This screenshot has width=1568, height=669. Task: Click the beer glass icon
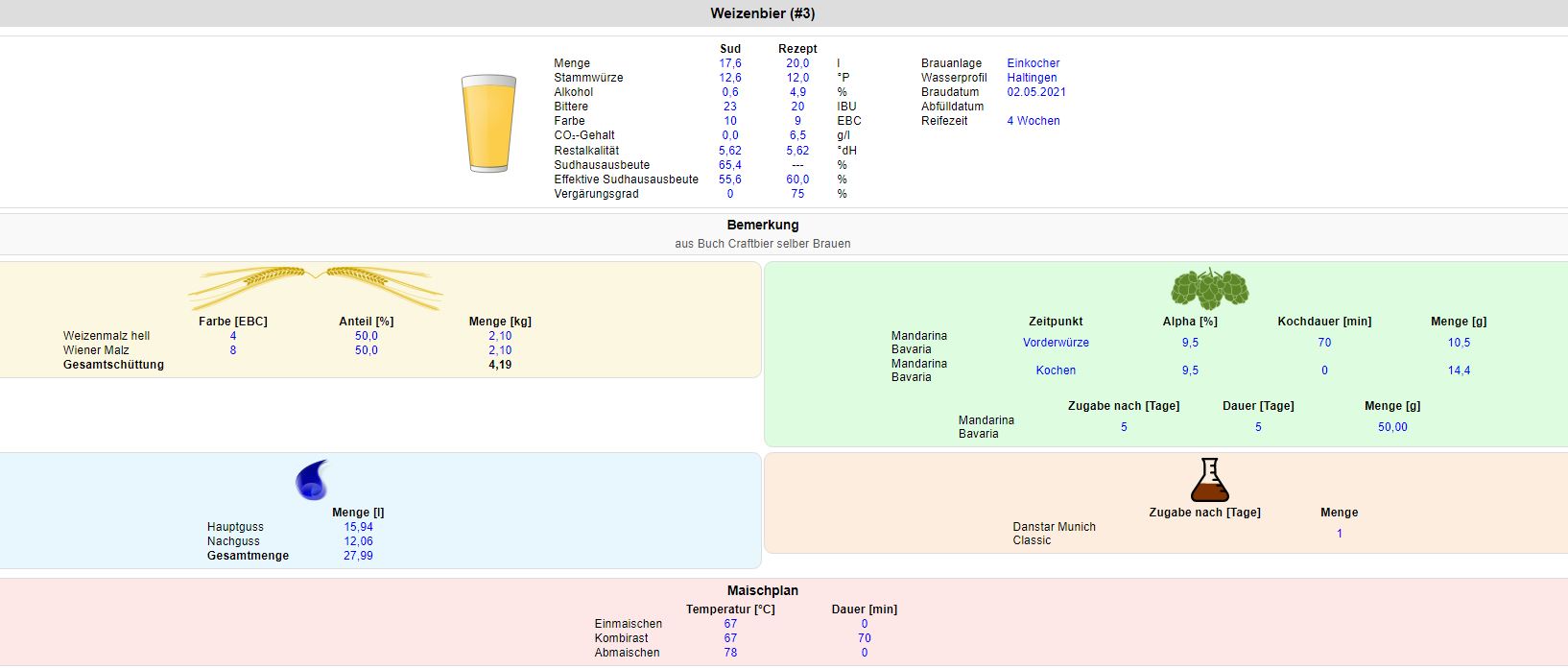489,124
